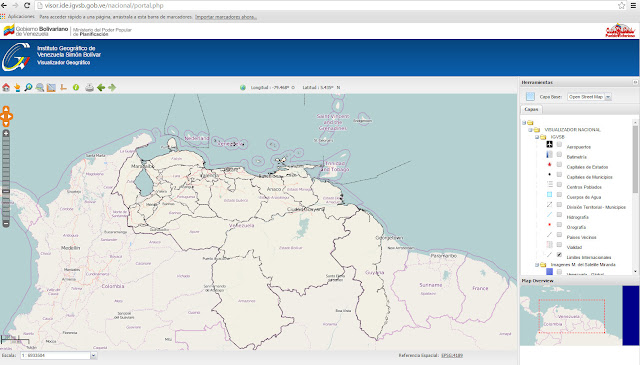Click the base layer square icon beside Capa Base

click(530, 96)
